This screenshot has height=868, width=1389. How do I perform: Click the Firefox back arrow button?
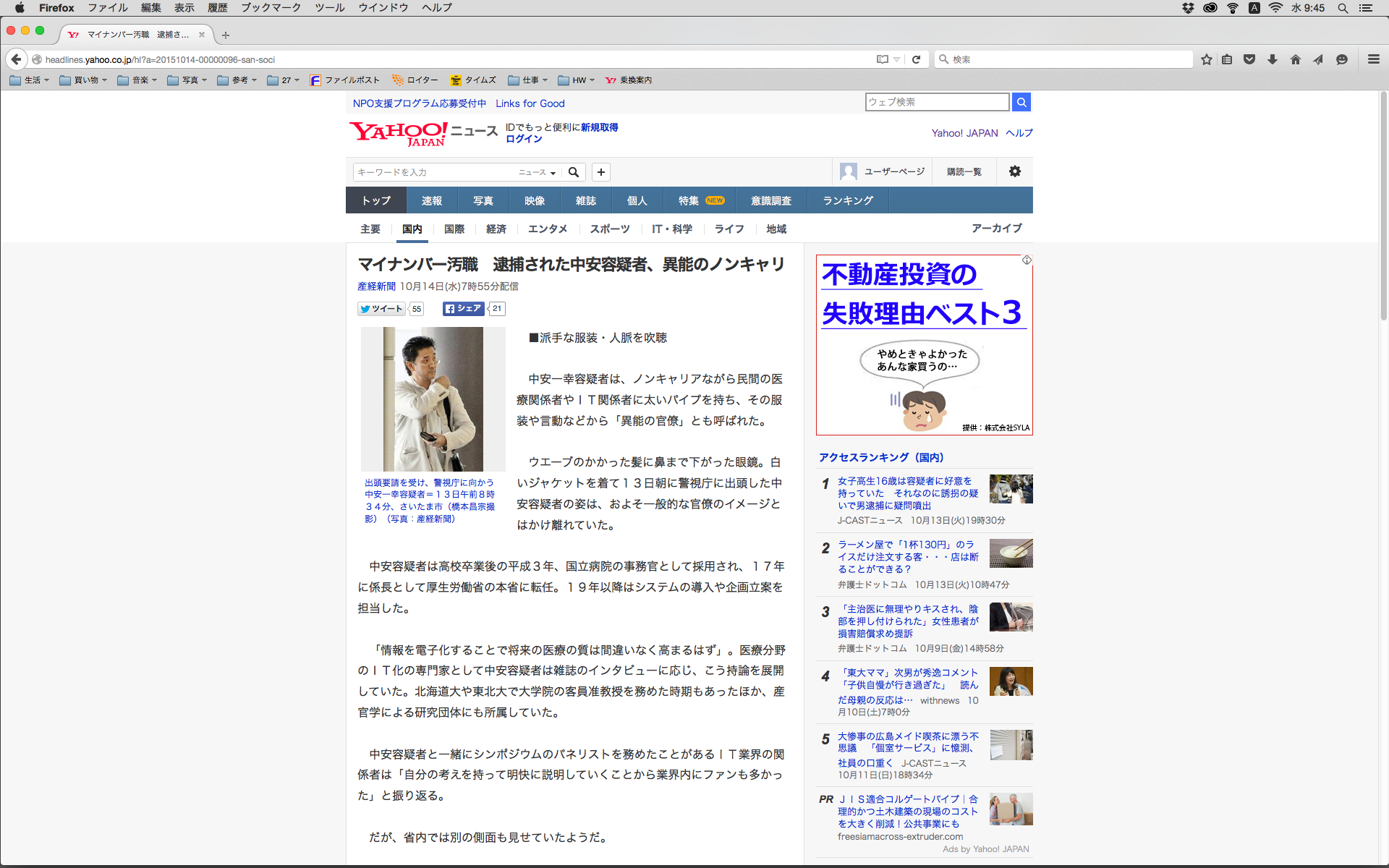pyautogui.click(x=16, y=59)
